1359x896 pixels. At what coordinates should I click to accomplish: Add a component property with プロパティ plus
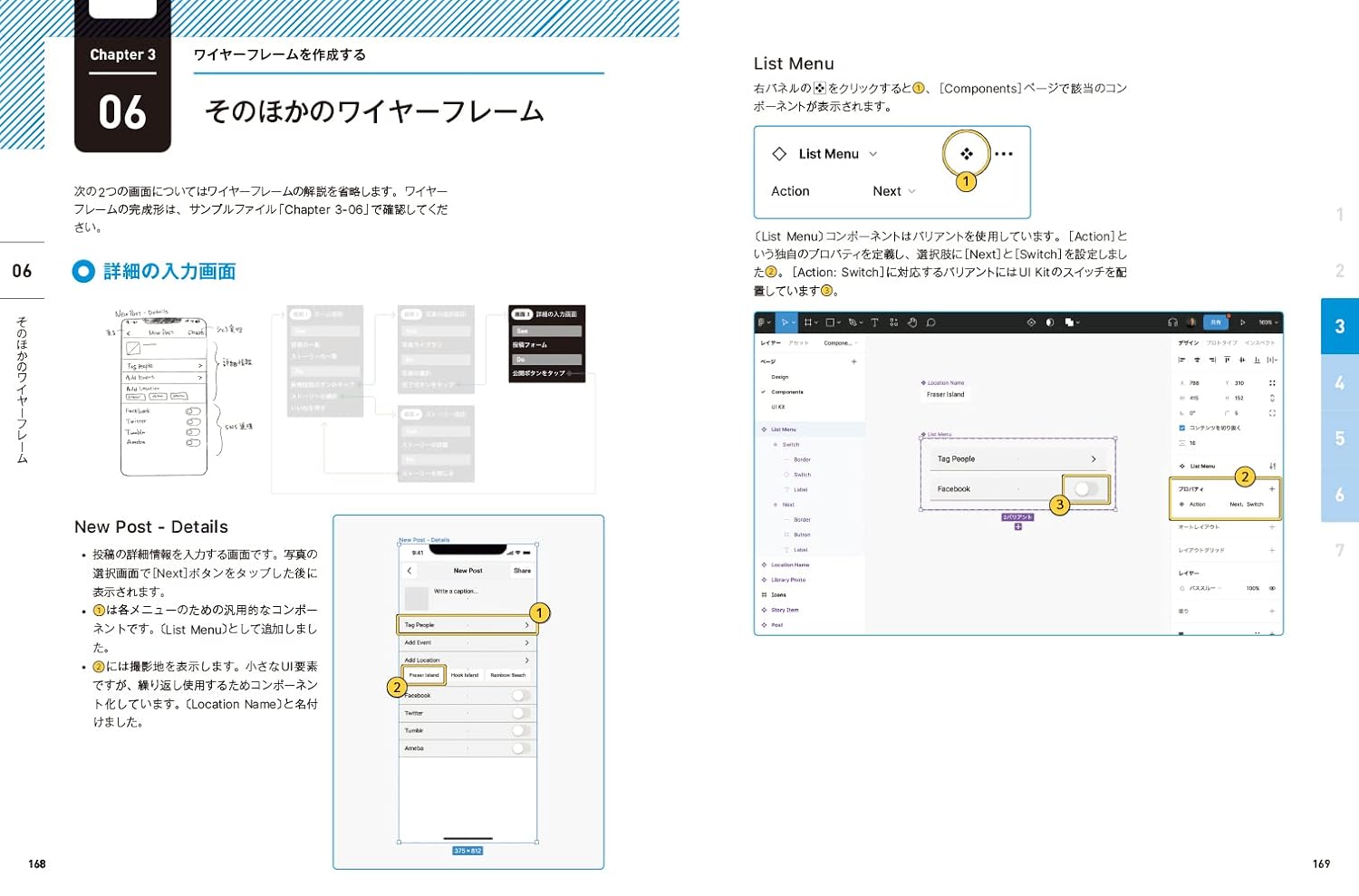(1271, 489)
